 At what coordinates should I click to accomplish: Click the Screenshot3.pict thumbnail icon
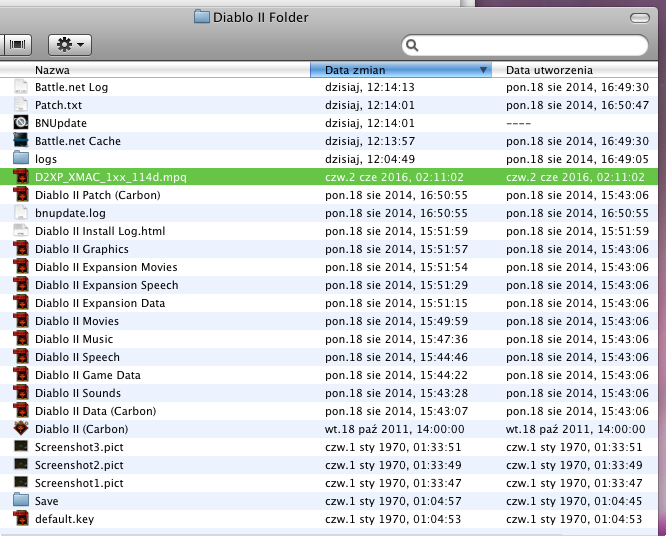point(21,447)
